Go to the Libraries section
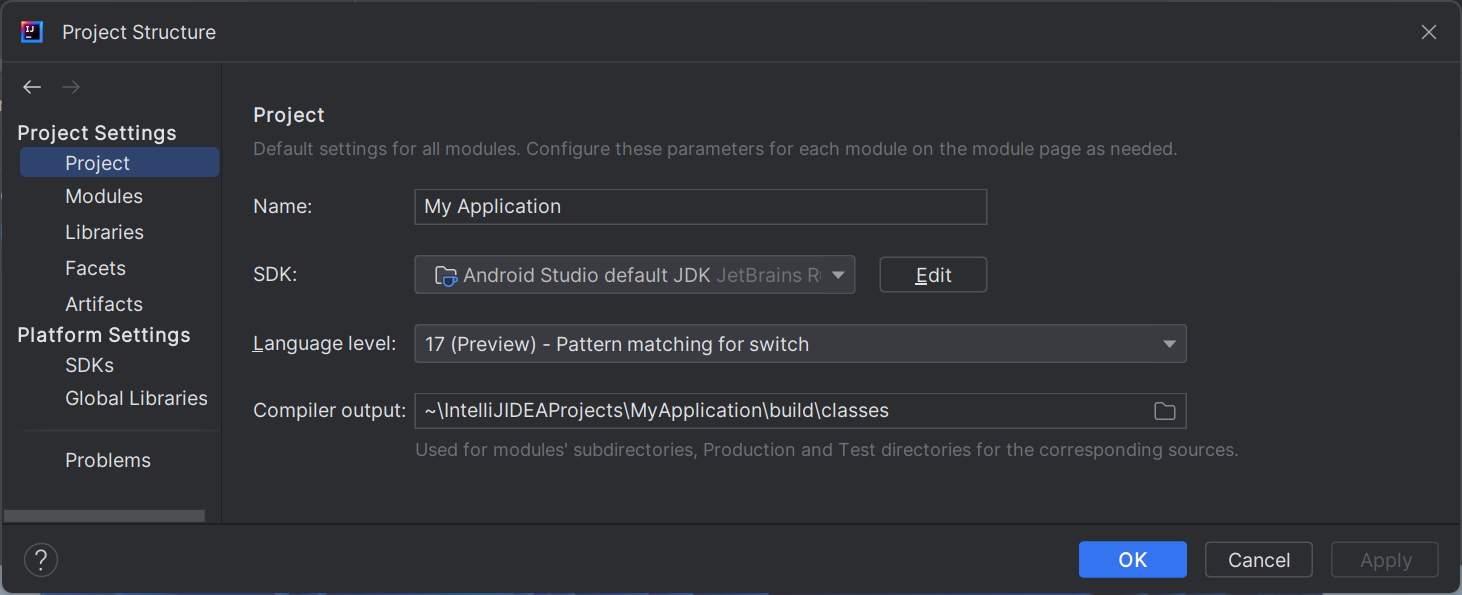This screenshot has width=1462, height=595. [x=104, y=232]
